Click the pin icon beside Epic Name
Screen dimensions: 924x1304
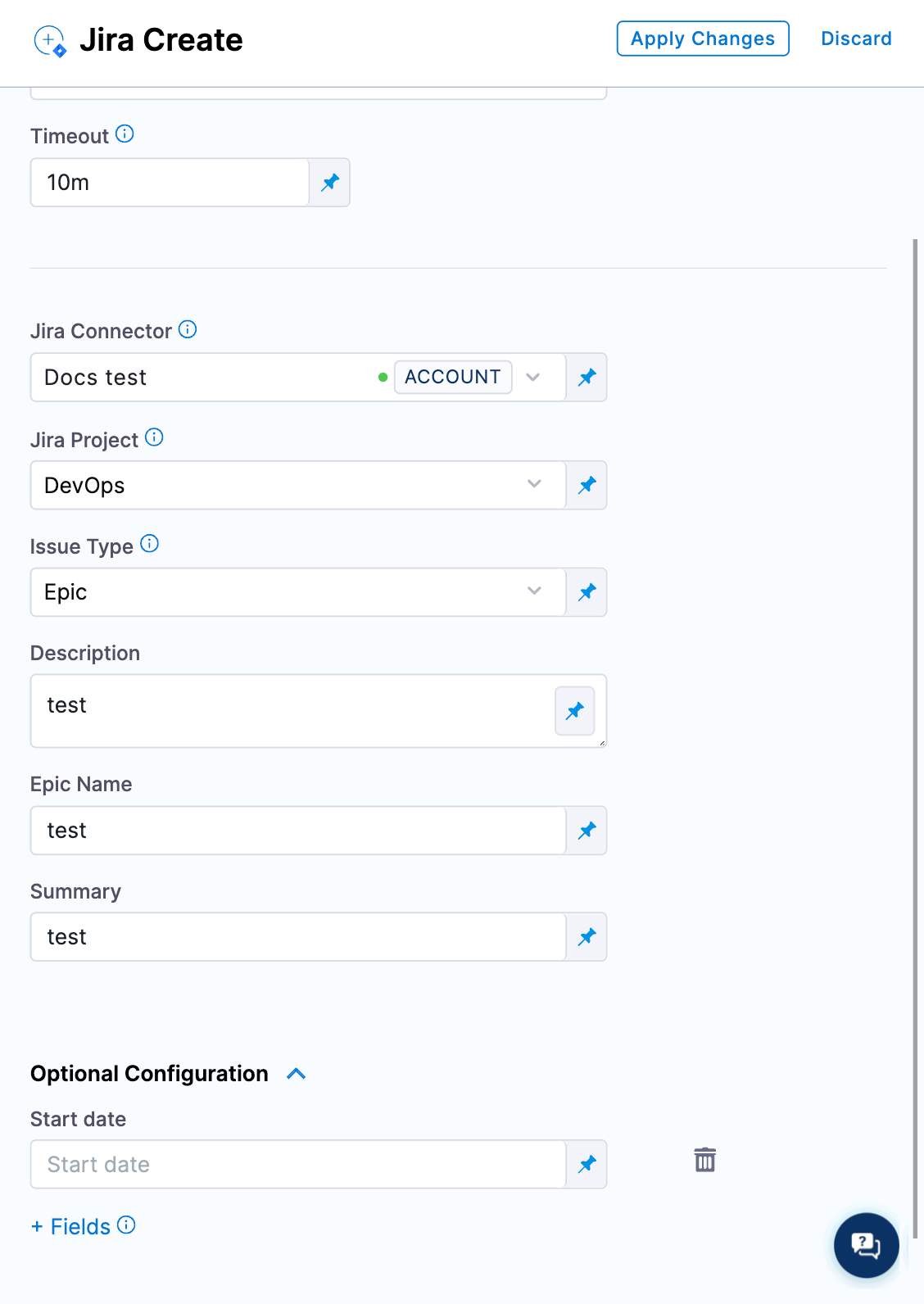pos(587,831)
